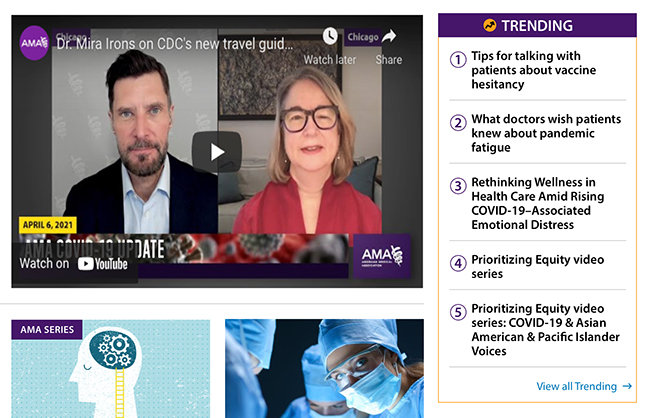Open What doctors wish patients knew article
The width and height of the screenshot is (650, 418).
[546, 133]
